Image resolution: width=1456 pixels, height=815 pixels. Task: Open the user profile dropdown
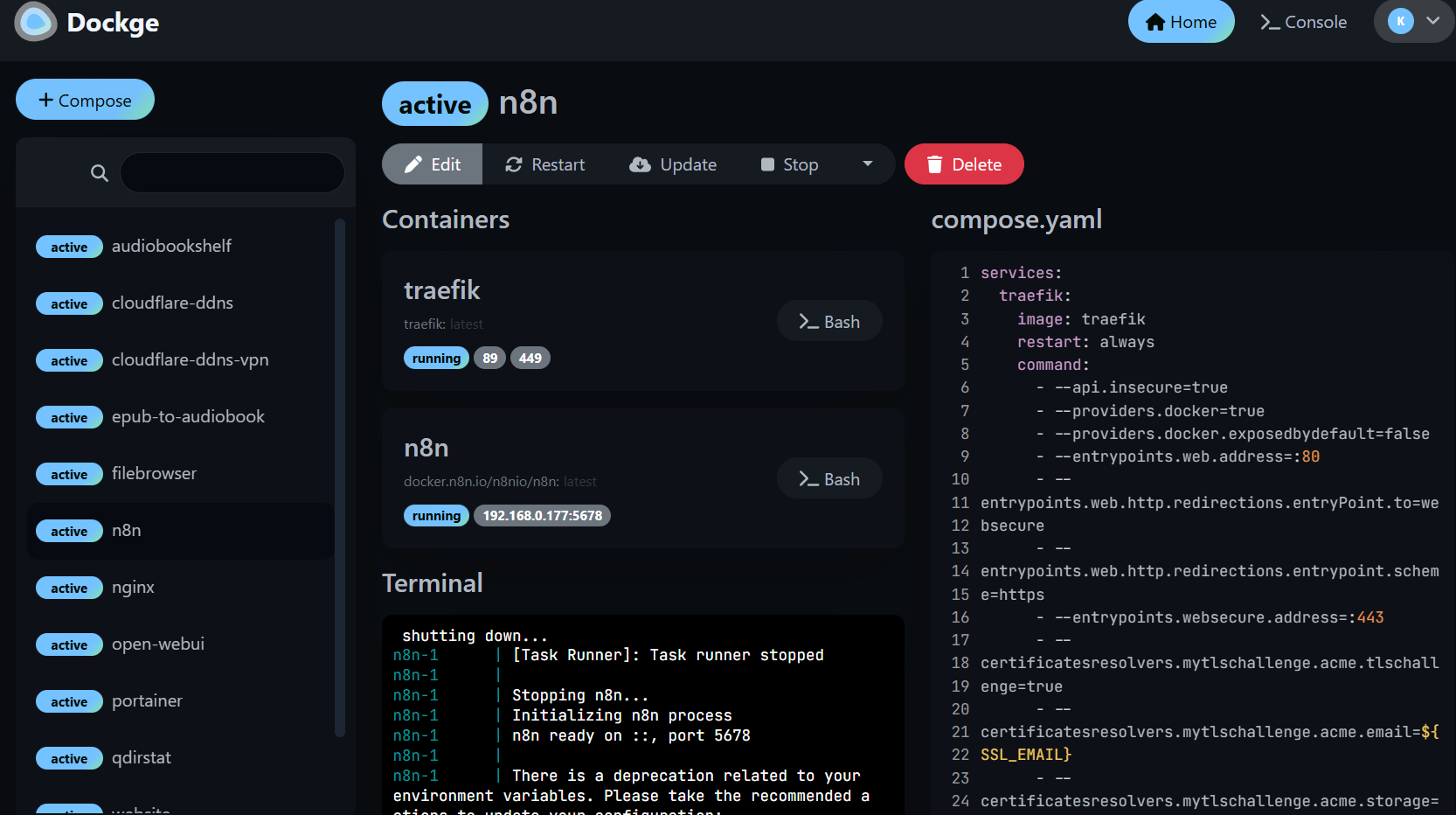1414,21
